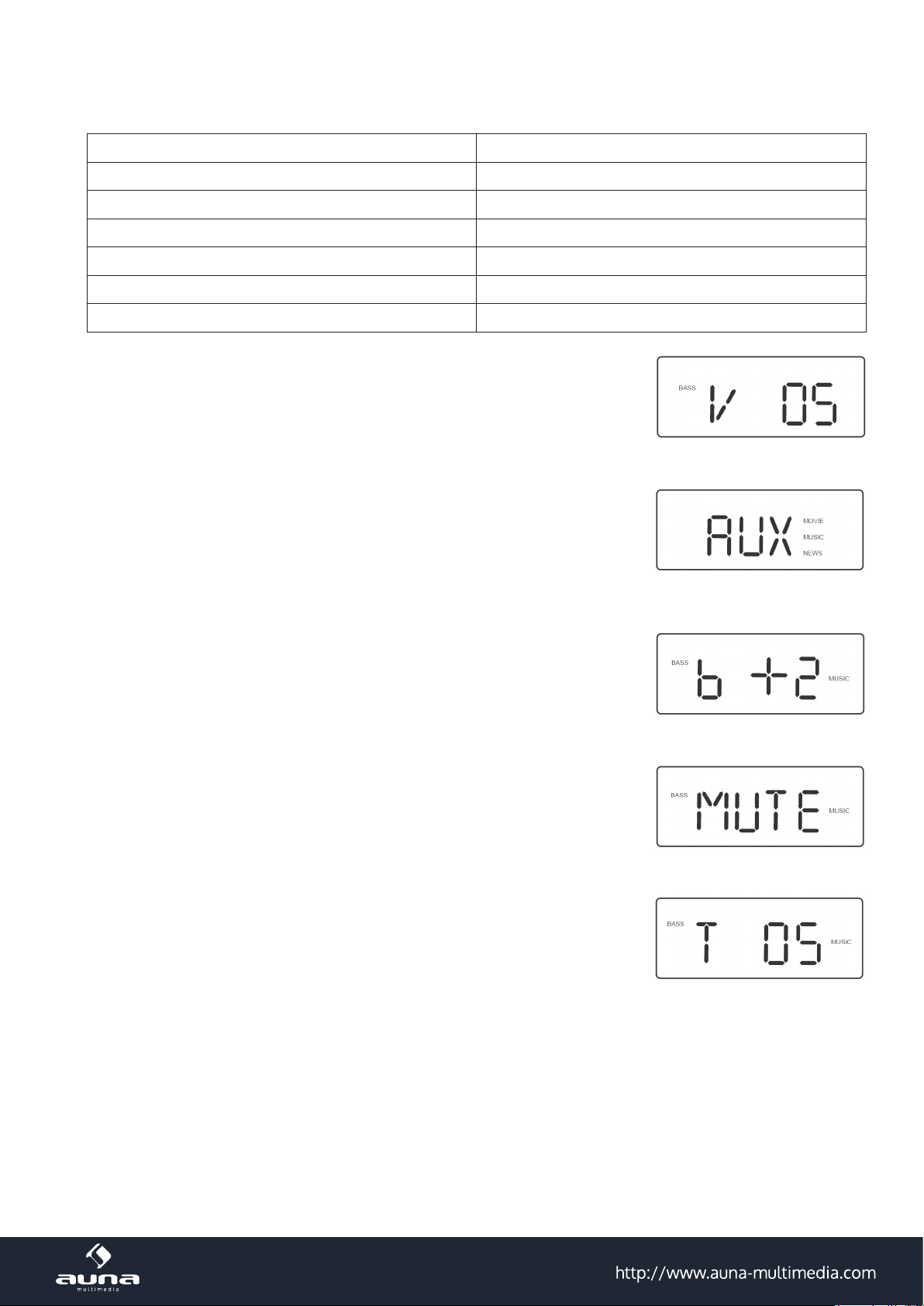Click the bass b +2 display image
This screenshot has width=924, height=1306.
(760, 674)
